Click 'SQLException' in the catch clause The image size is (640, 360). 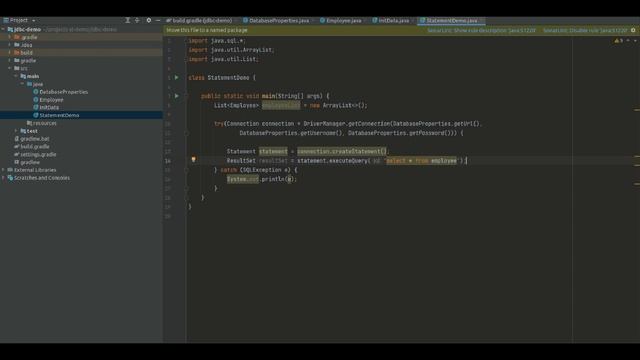[x=262, y=170]
